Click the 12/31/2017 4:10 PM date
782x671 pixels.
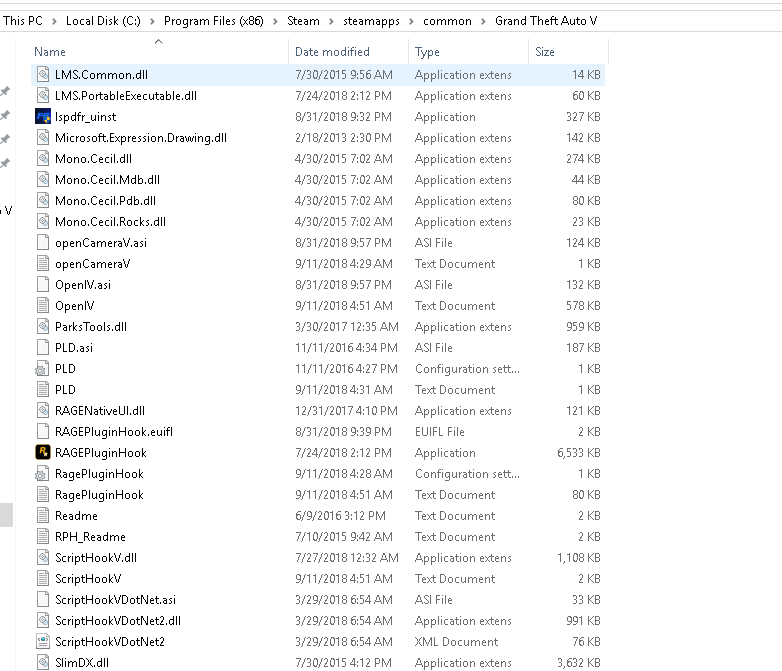point(346,411)
